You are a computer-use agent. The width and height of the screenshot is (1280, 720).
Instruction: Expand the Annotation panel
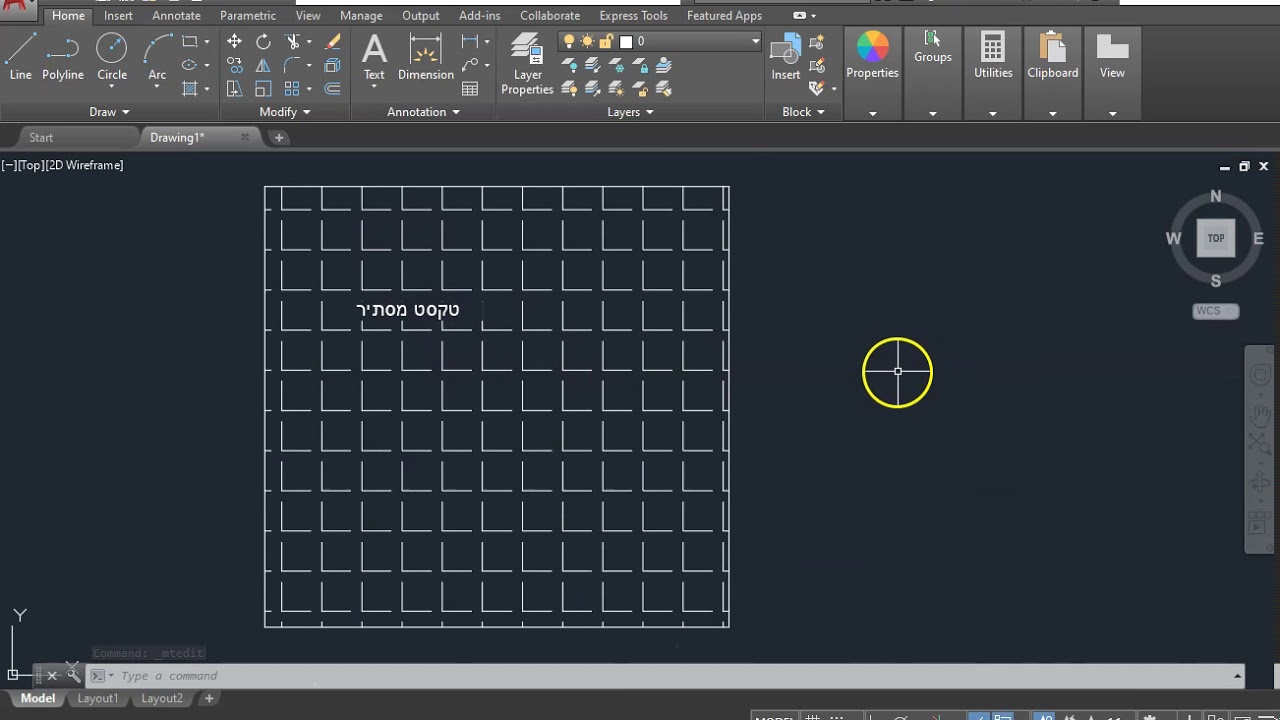[x=423, y=112]
